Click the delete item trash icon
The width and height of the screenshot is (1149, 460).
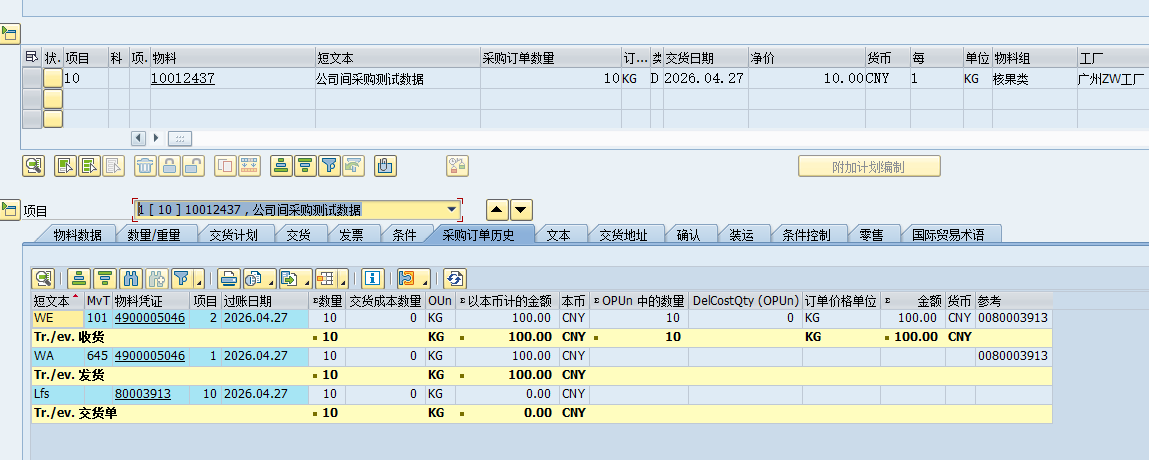click(145, 166)
